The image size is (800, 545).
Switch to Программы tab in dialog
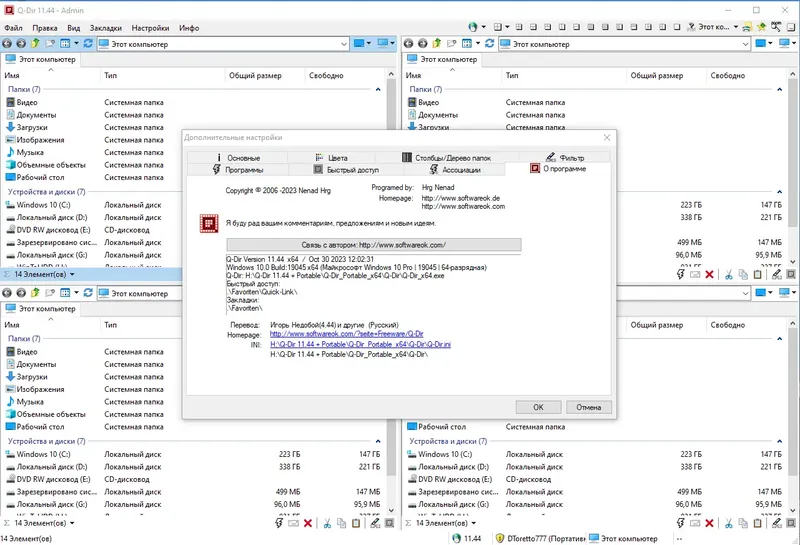[x=238, y=169]
